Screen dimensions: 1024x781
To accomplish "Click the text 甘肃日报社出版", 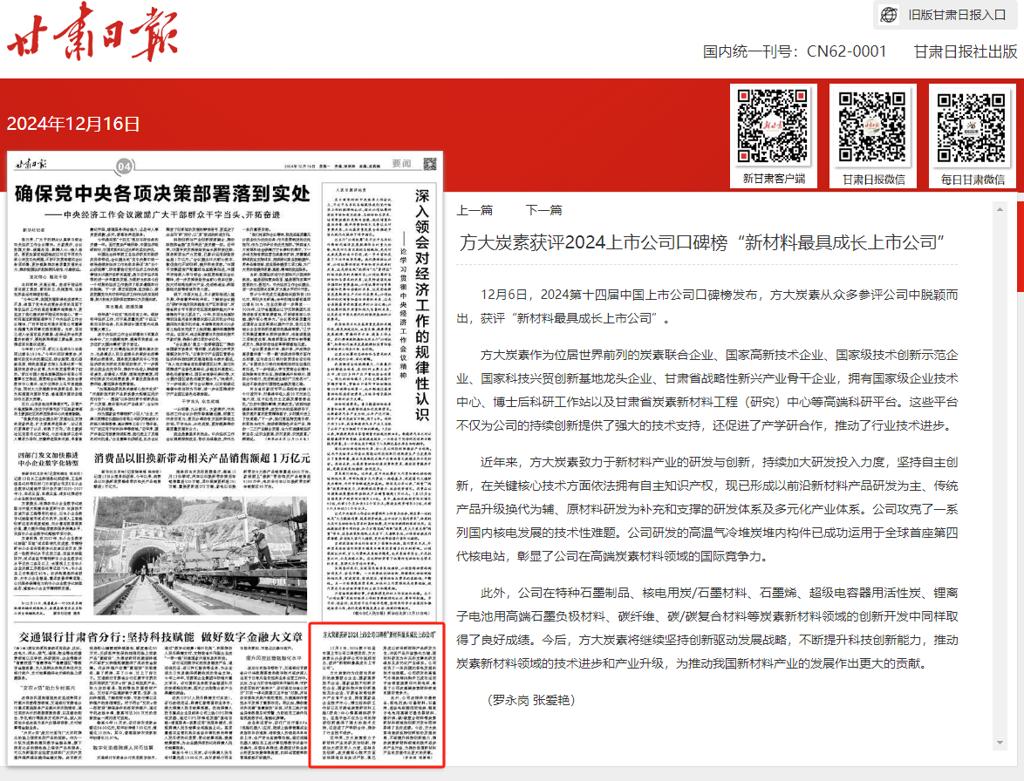I will pyautogui.click(x=965, y=52).
